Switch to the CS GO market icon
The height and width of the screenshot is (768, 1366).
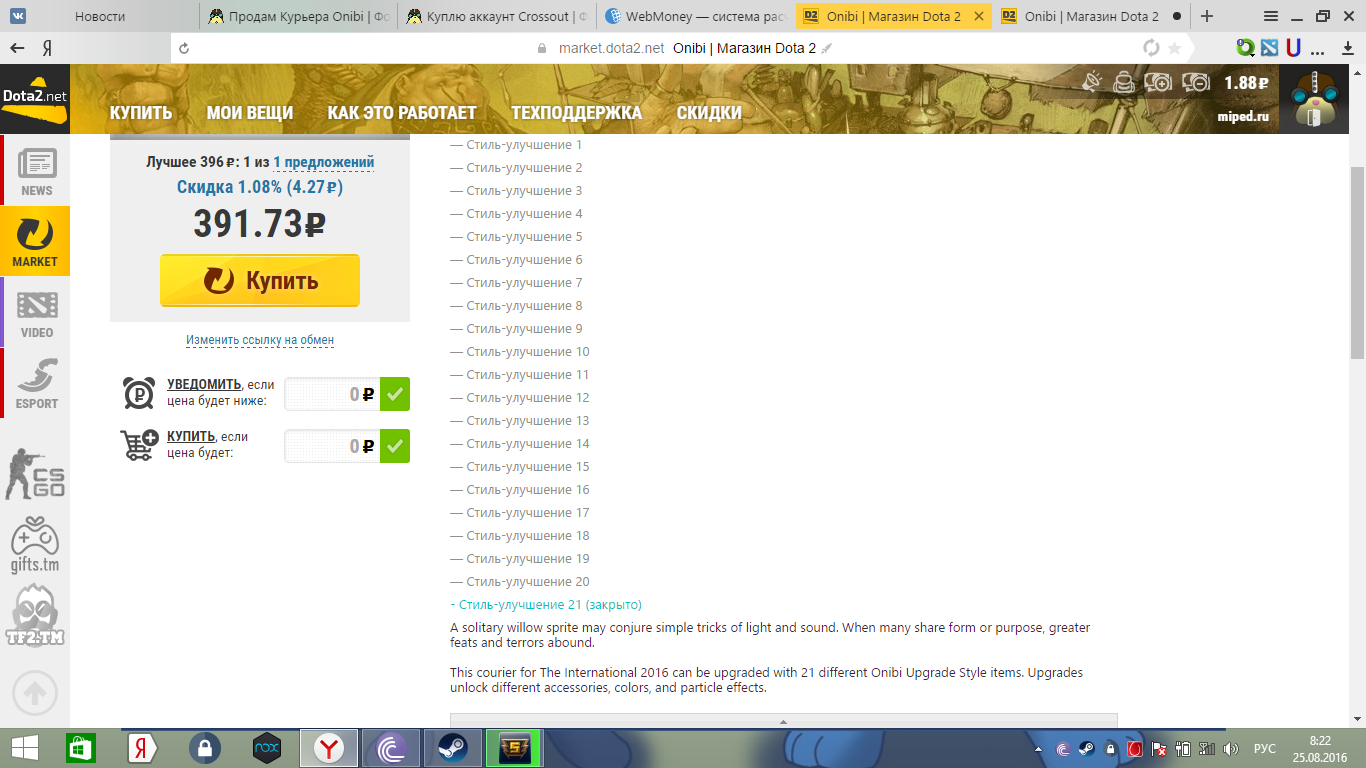(x=35, y=474)
